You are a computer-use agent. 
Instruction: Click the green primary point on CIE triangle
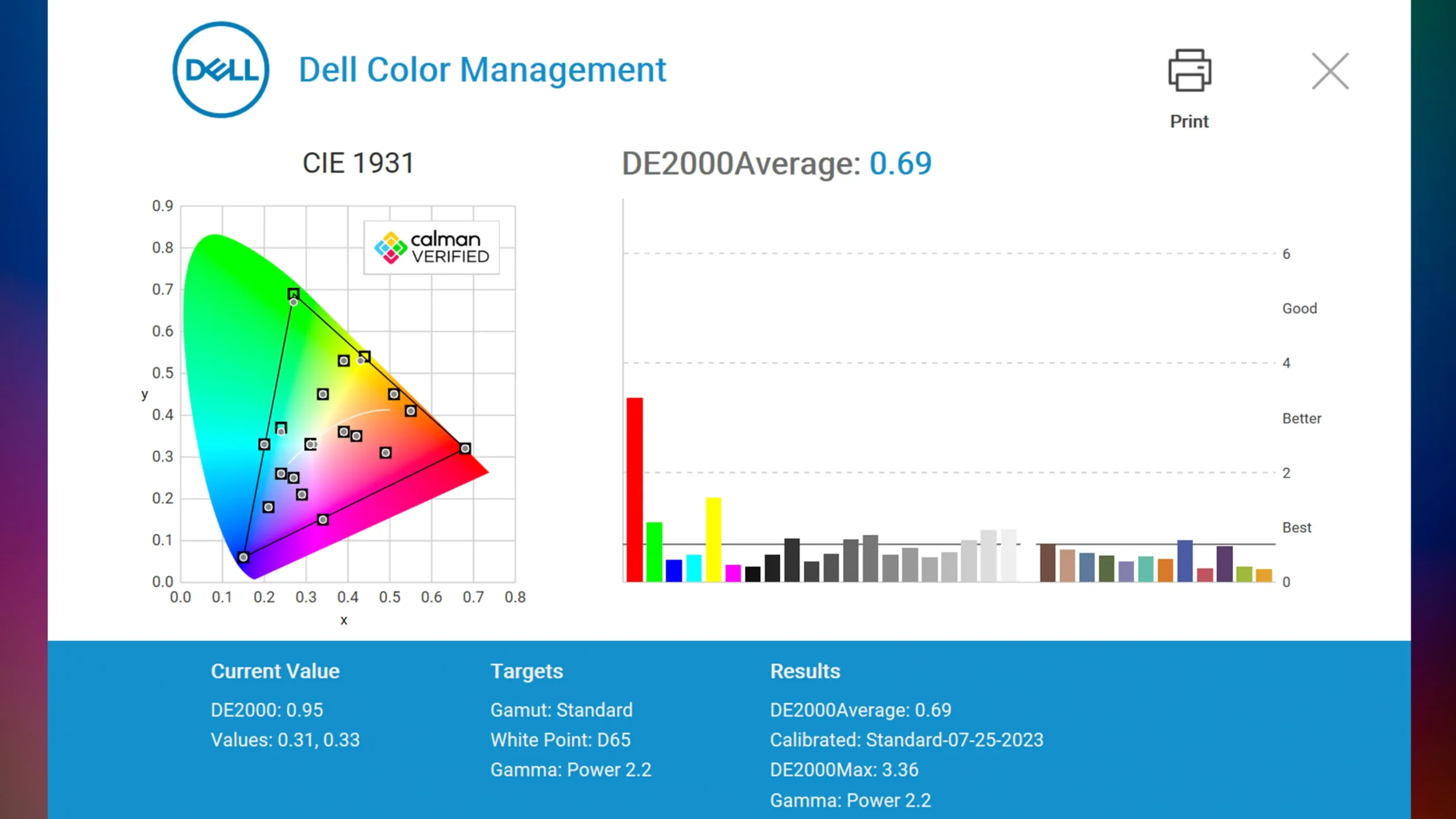pyautogui.click(x=293, y=294)
